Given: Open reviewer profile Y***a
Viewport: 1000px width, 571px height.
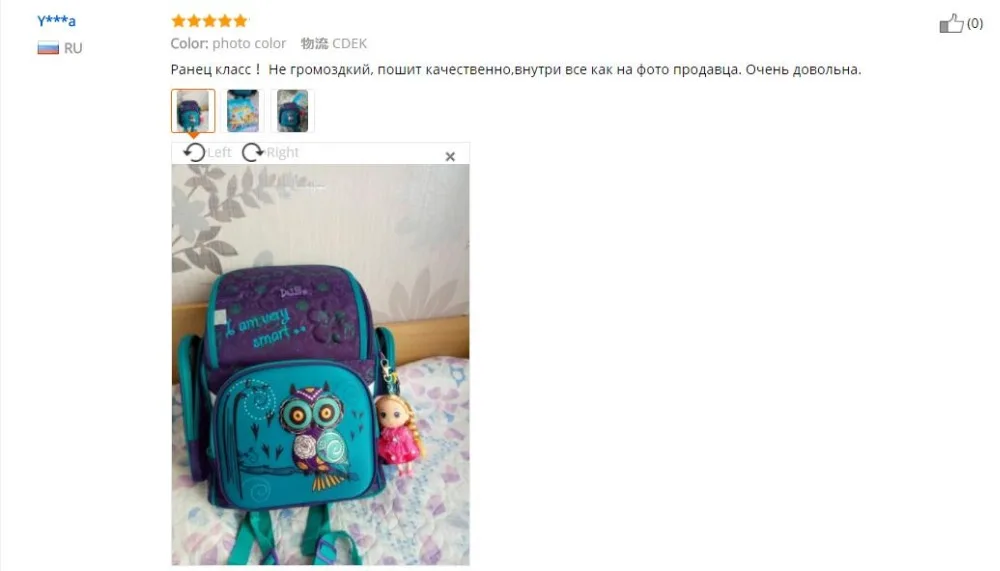Looking at the screenshot, I should click(56, 20).
